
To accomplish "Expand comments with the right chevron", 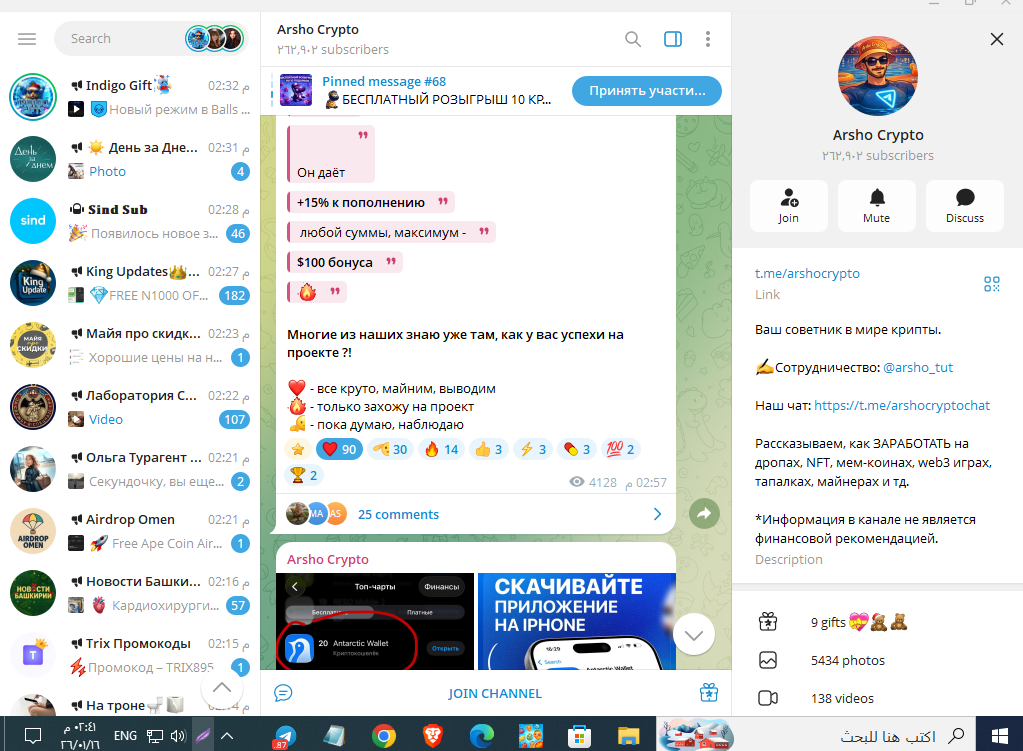I will pos(657,514).
